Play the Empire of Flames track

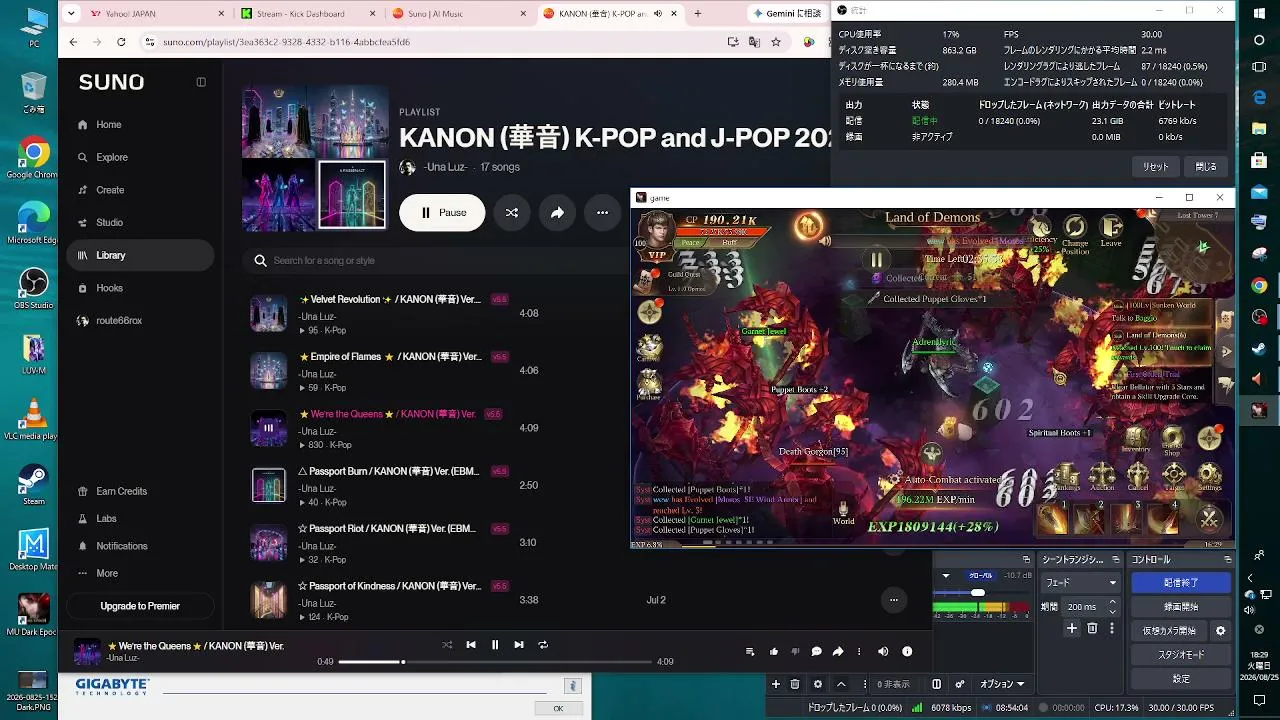click(x=268, y=371)
